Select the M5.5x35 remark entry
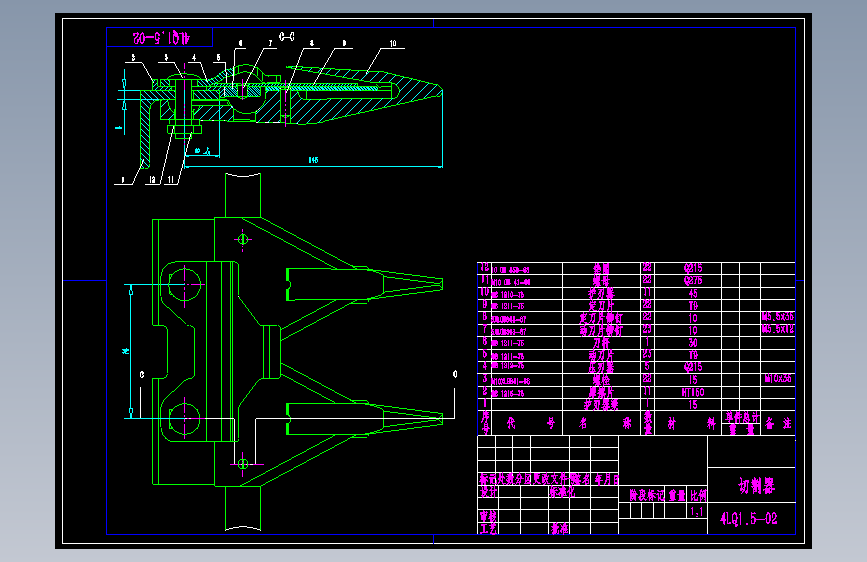867x562 pixels. tap(778, 317)
